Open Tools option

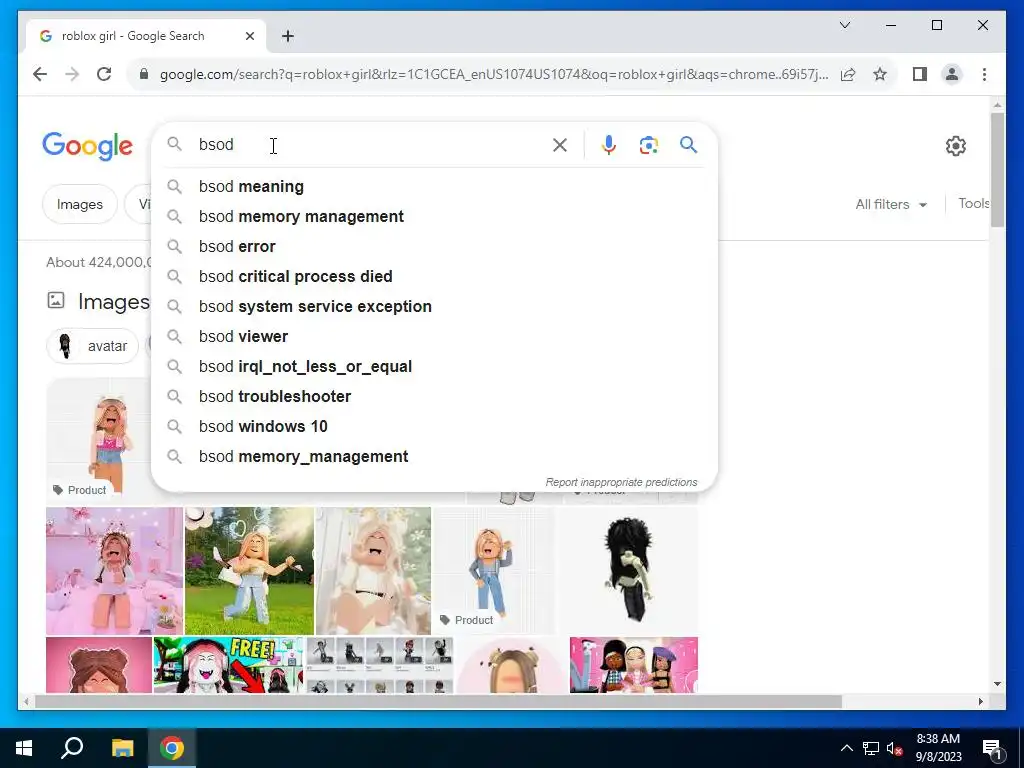coord(974,204)
